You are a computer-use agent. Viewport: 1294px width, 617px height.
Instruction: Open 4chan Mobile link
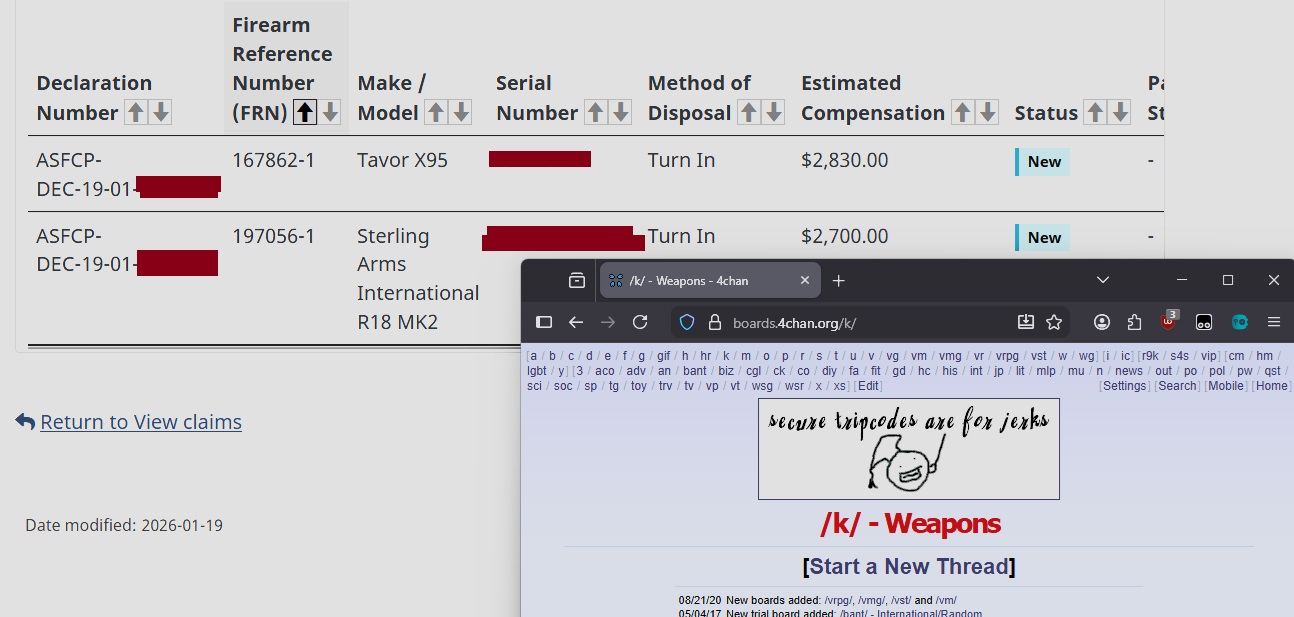1225,386
